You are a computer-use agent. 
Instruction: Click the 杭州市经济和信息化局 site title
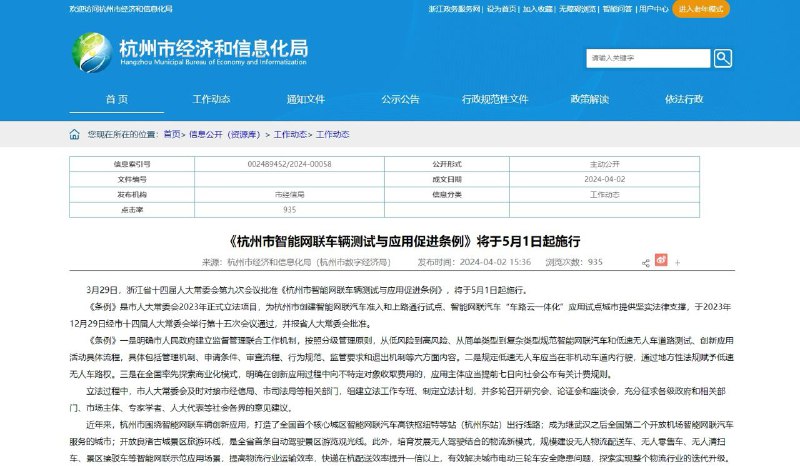click(214, 48)
